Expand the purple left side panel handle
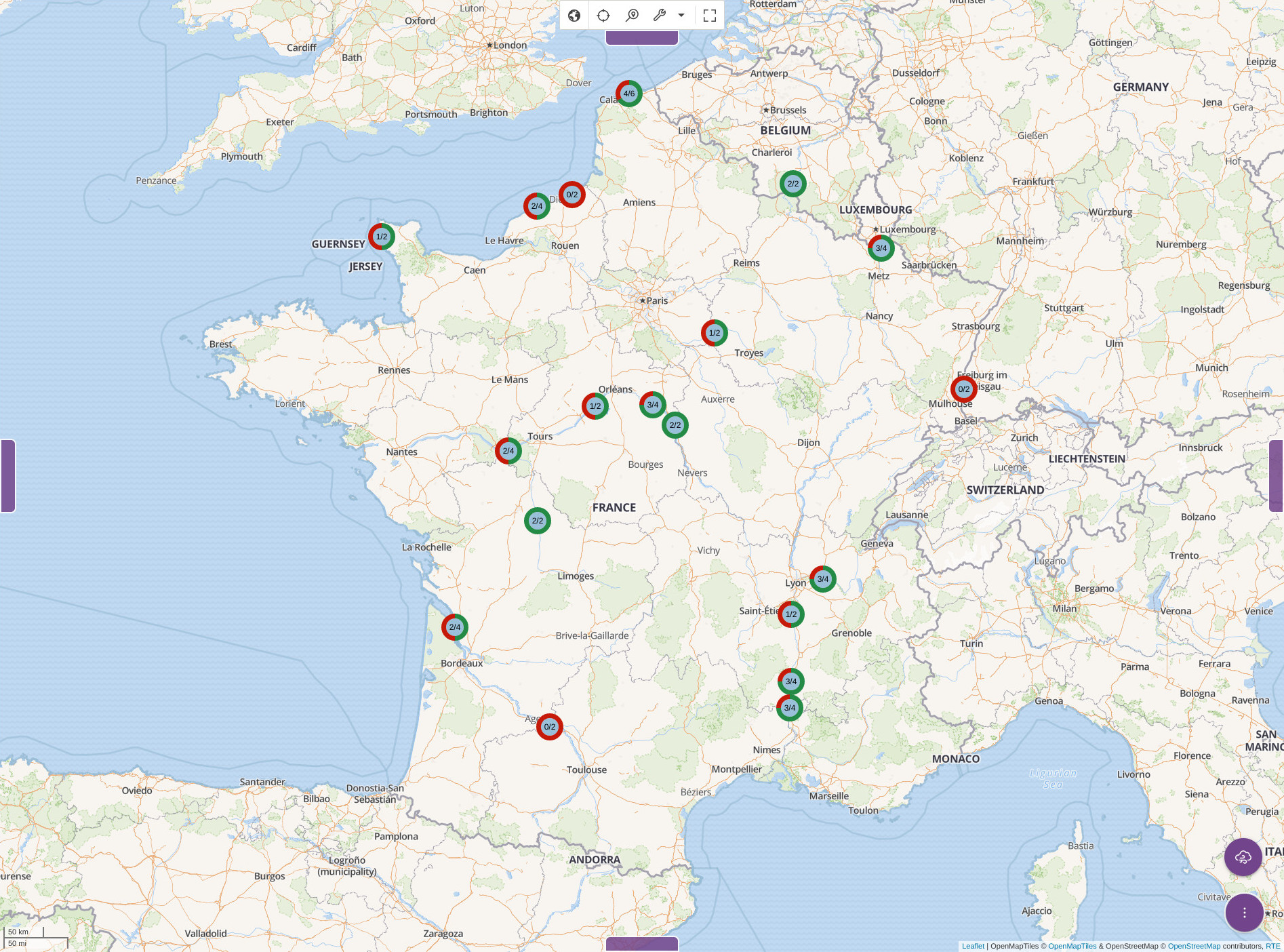The image size is (1284, 952). coord(8,475)
